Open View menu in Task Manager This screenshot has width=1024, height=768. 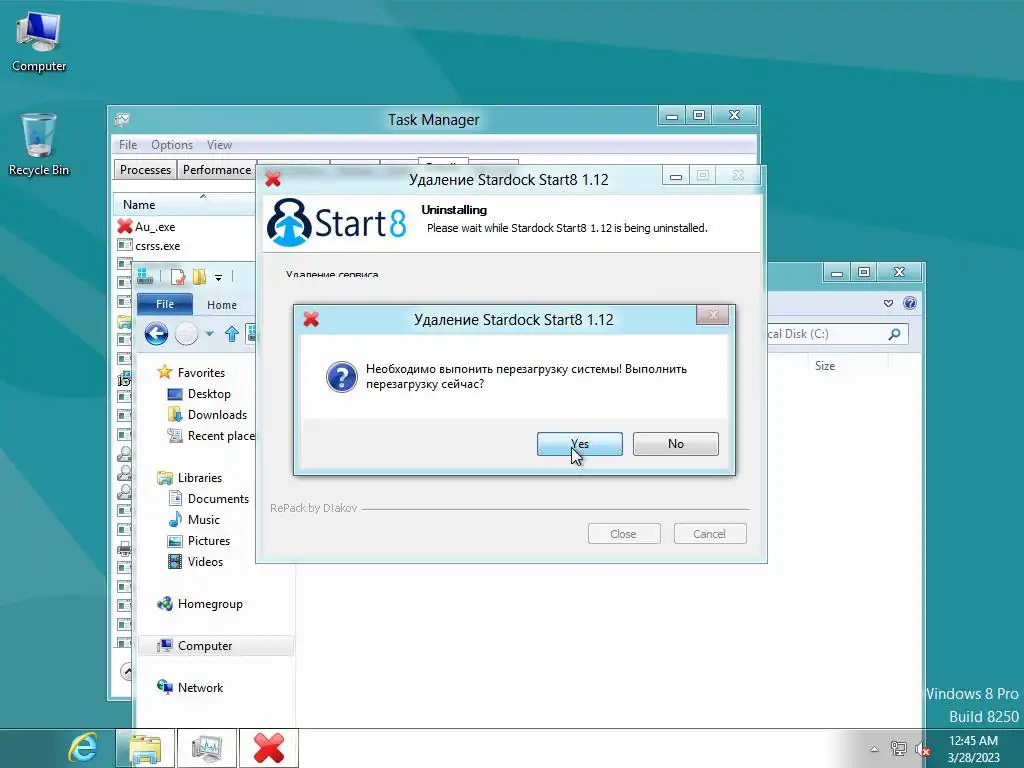(x=219, y=145)
